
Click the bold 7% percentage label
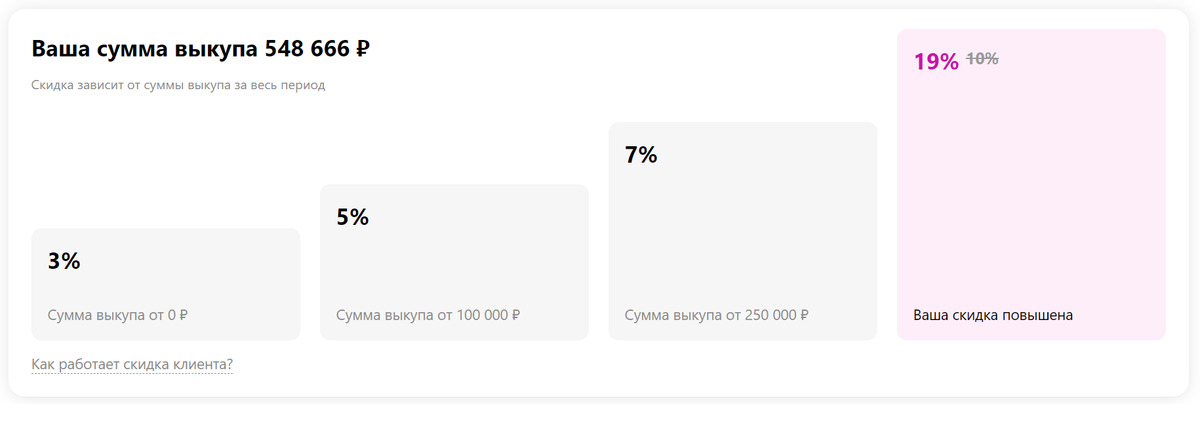click(641, 155)
